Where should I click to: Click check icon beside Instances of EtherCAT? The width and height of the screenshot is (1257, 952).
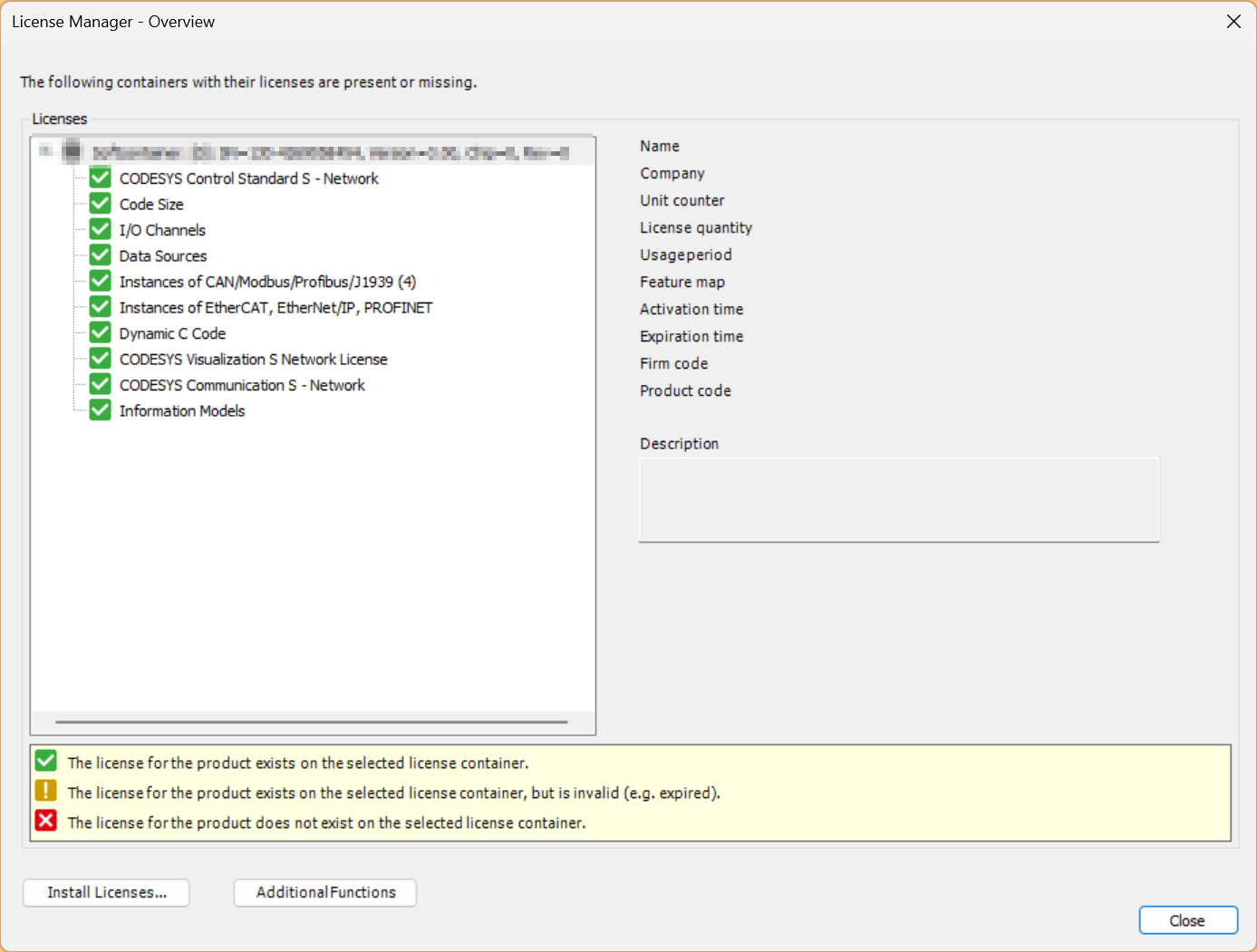[x=101, y=307]
